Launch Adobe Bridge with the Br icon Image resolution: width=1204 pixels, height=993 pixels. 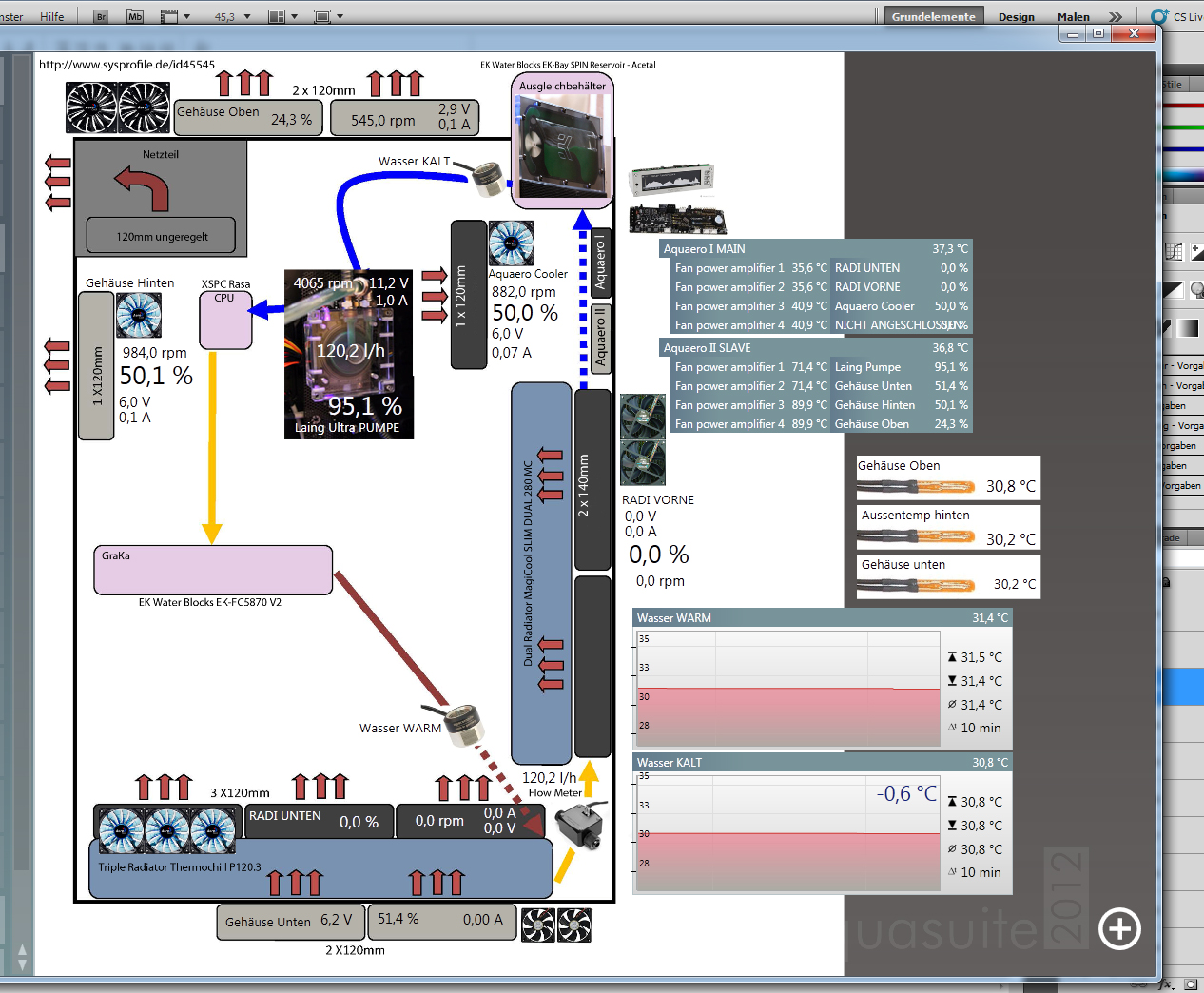coord(101,16)
